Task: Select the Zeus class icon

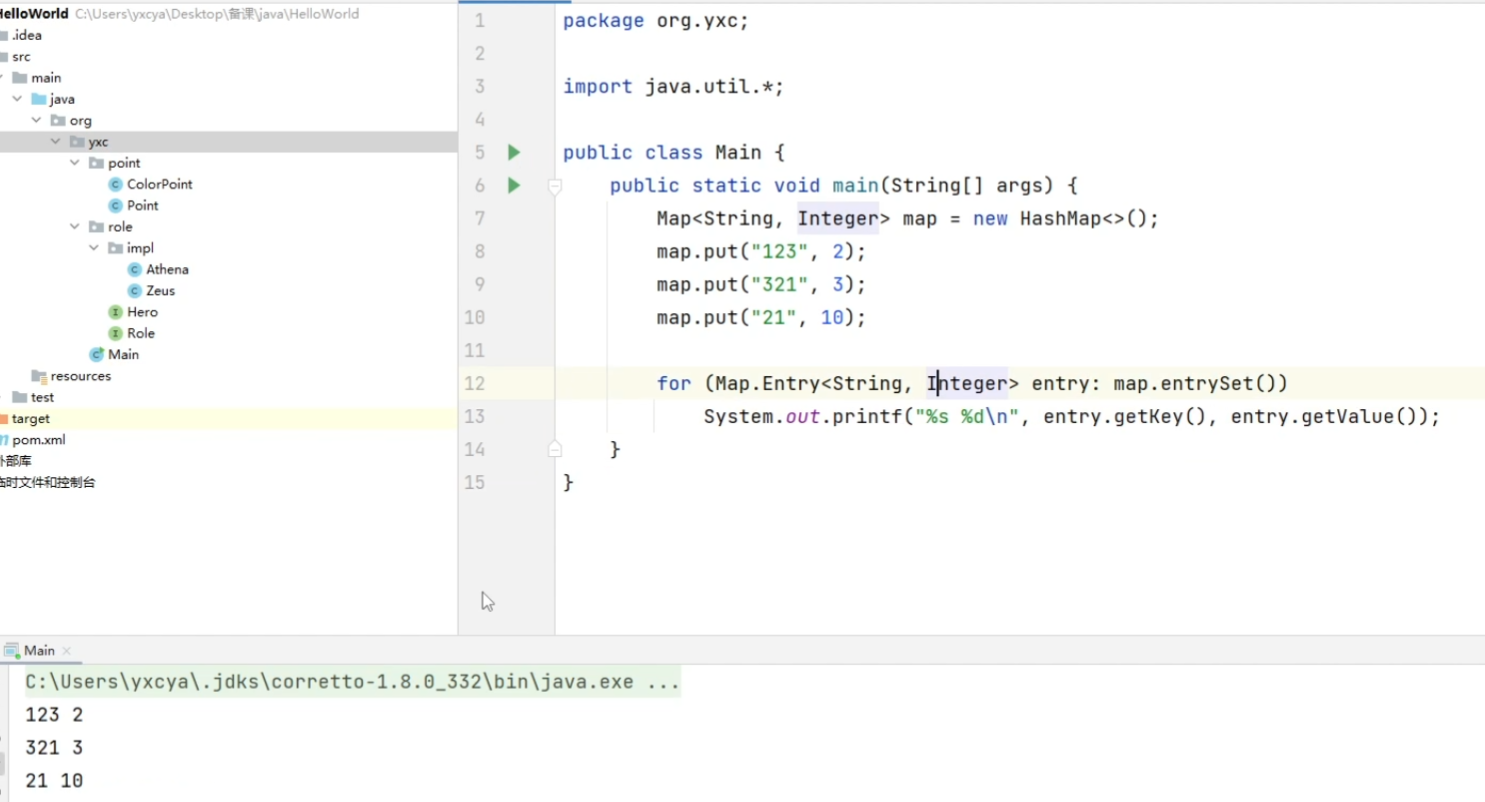Action: [135, 291]
